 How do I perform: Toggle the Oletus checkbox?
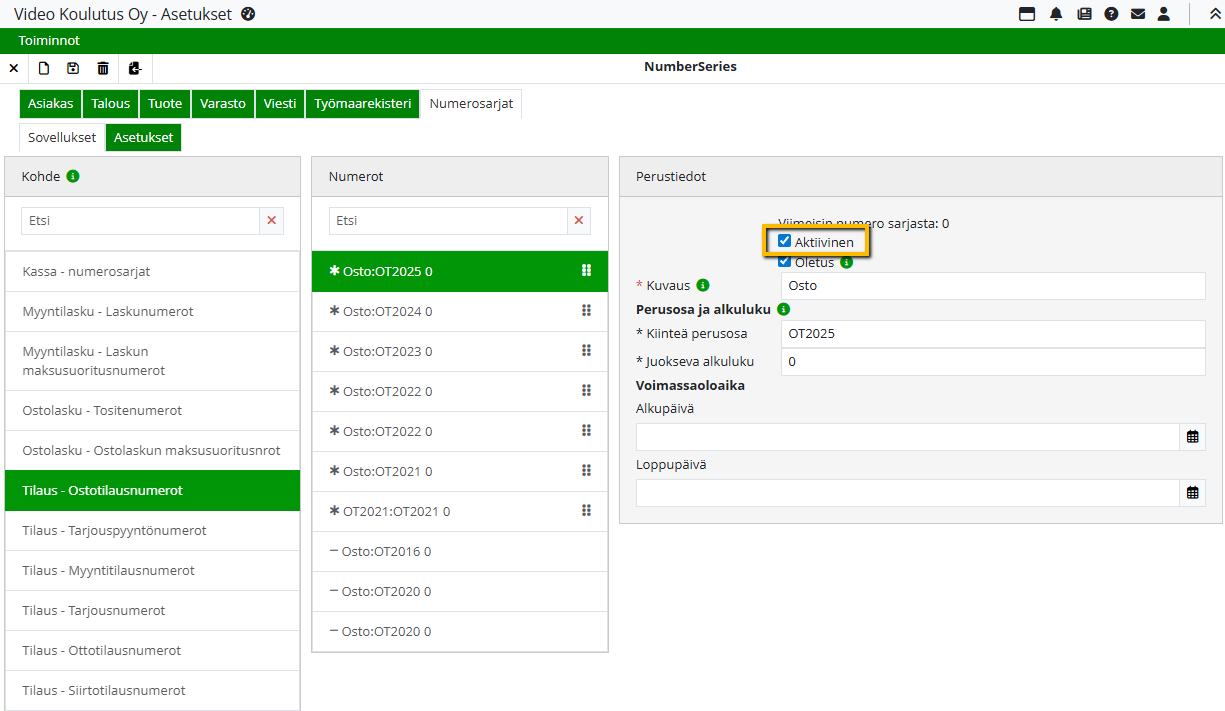tap(785, 262)
